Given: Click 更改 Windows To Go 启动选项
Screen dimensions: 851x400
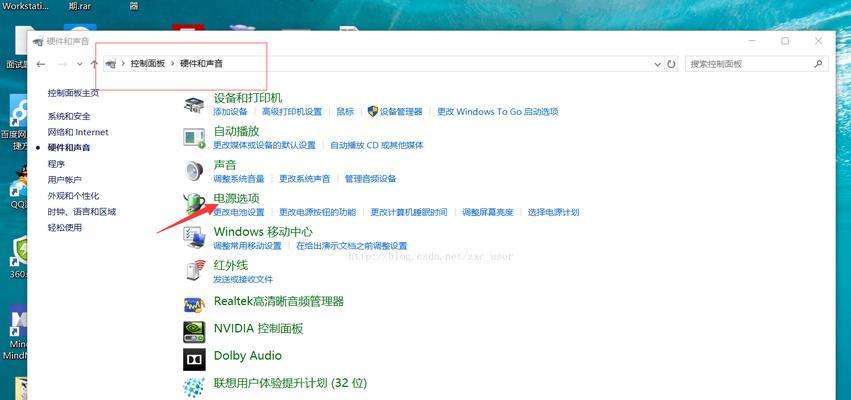Looking at the screenshot, I should click(x=498, y=112).
